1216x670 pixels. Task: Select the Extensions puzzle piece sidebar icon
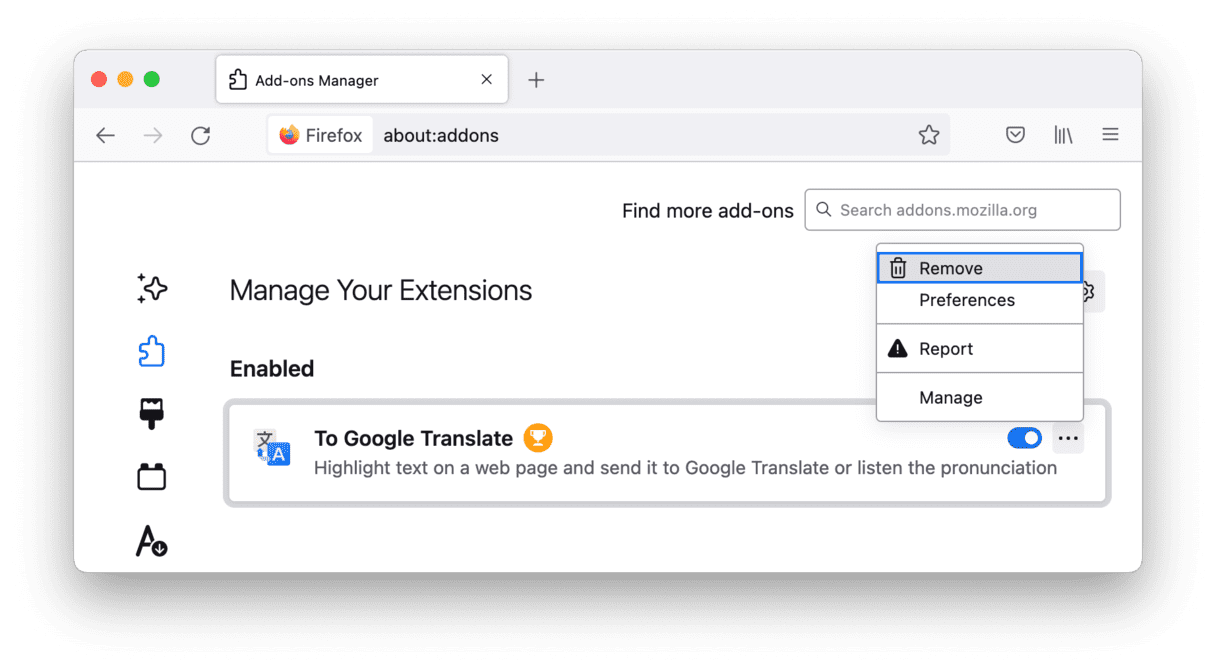tap(152, 351)
